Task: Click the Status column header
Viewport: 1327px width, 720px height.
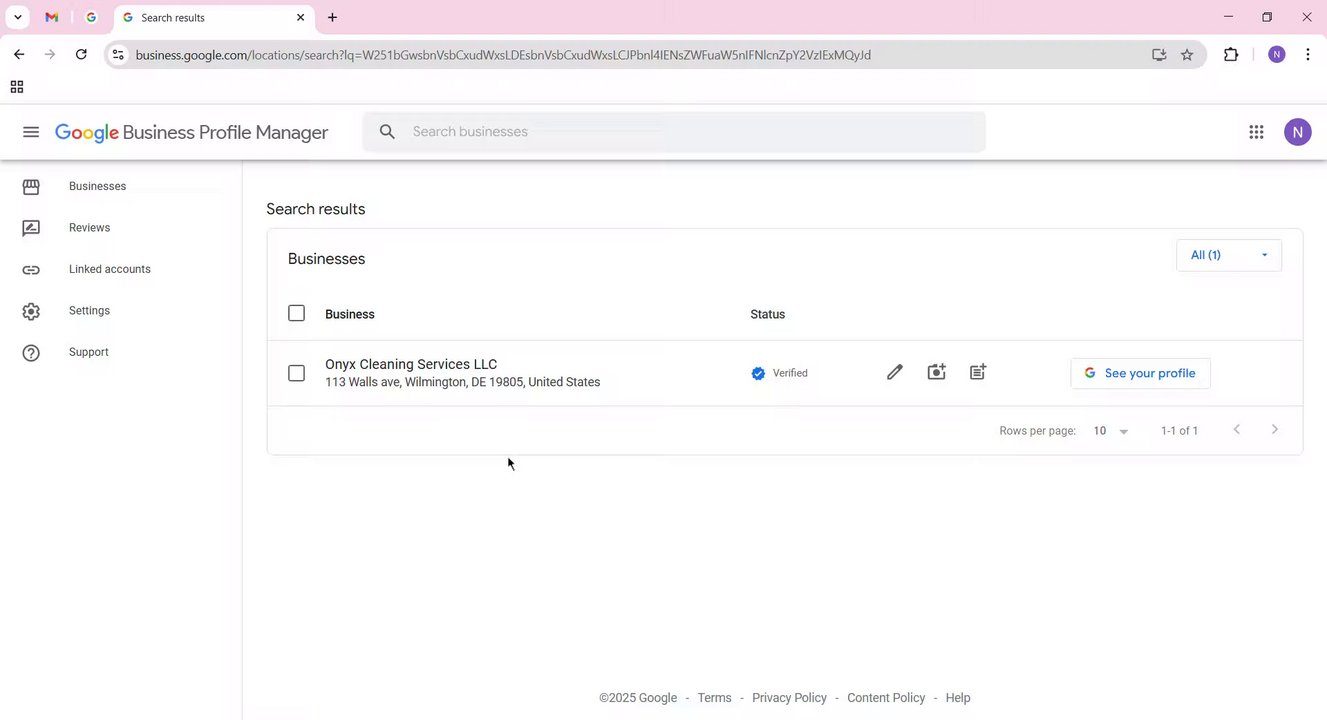Action: pos(767,314)
